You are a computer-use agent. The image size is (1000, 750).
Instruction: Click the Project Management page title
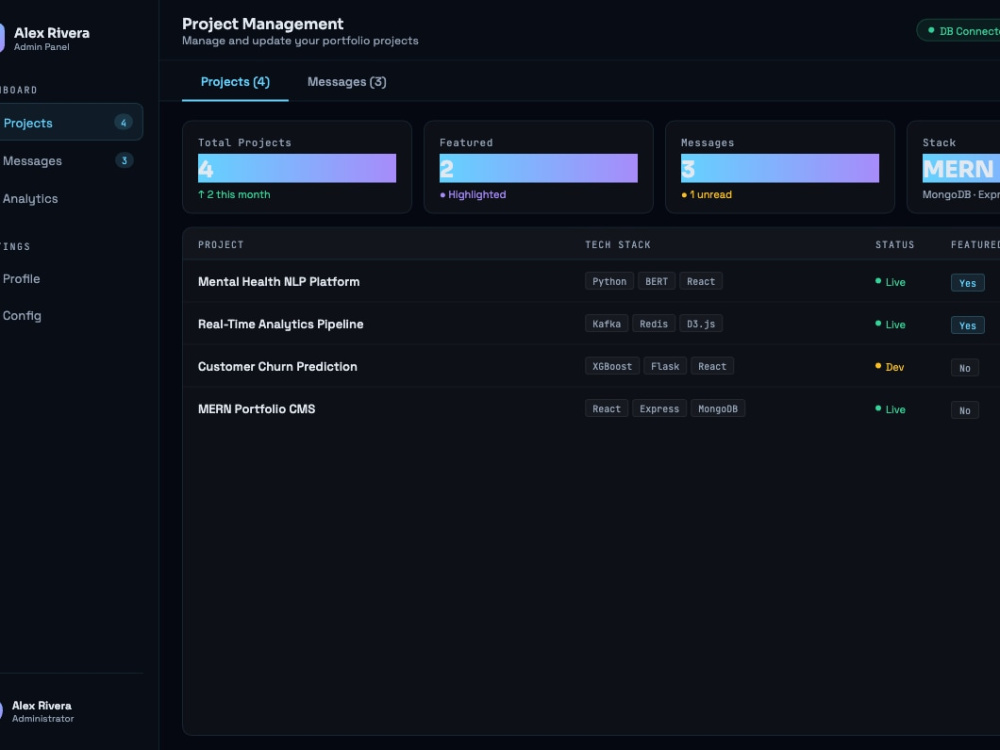263,24
